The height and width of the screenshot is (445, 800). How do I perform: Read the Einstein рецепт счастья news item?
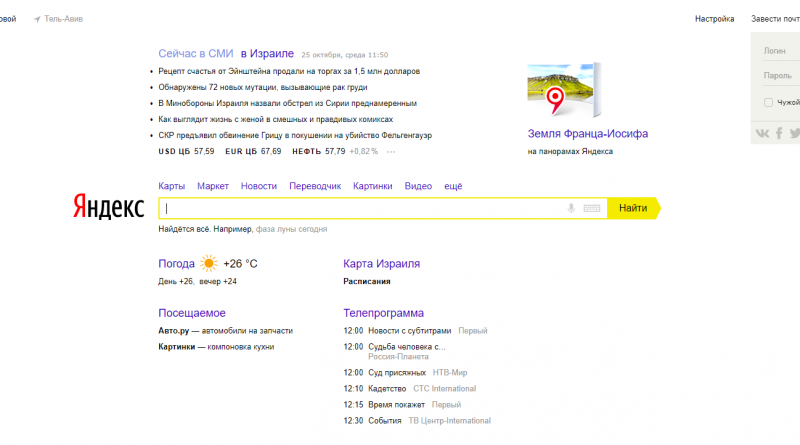(x=289, y=71)
